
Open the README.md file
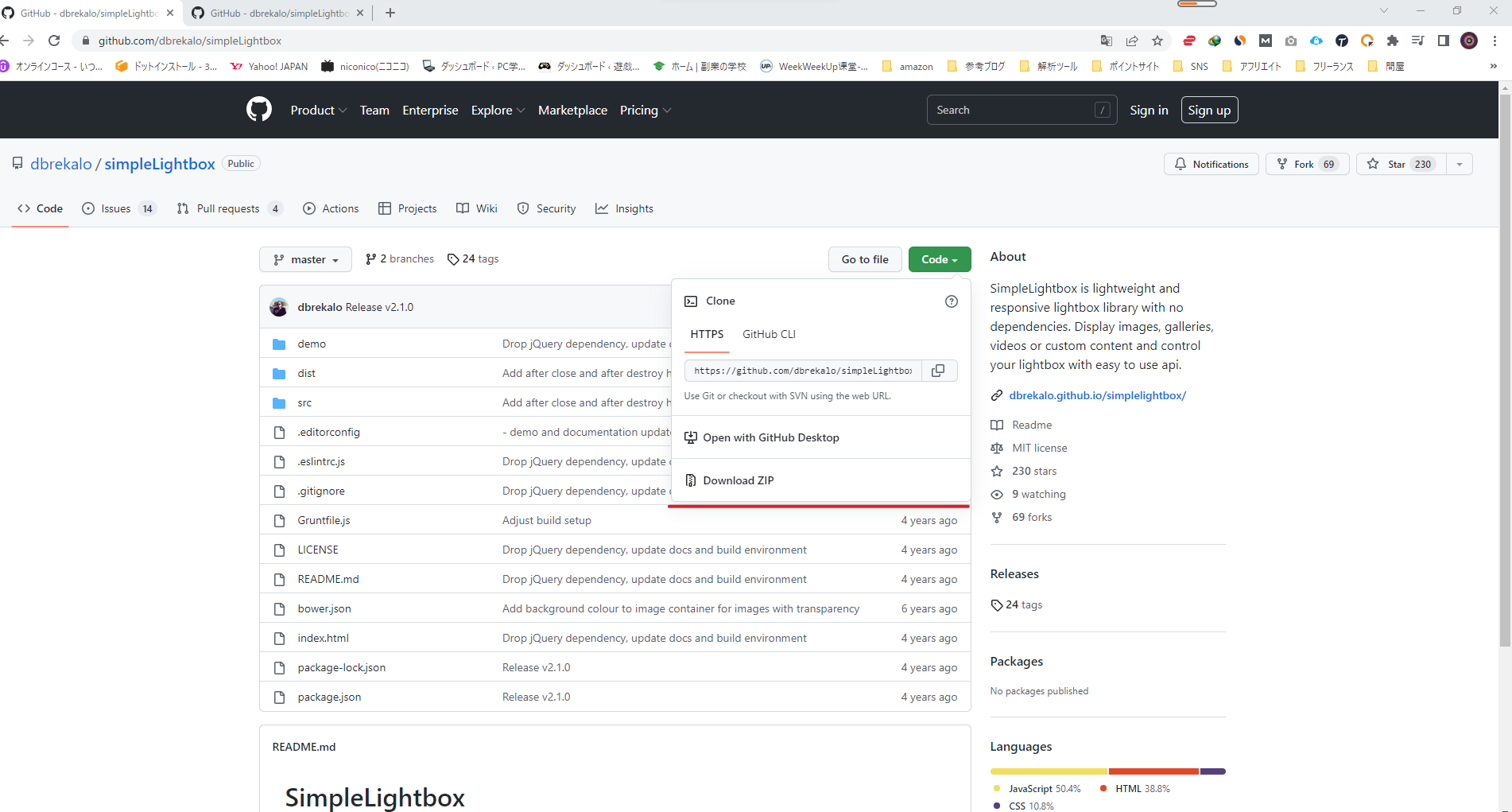pyautogui.click(x=328, y=579)
